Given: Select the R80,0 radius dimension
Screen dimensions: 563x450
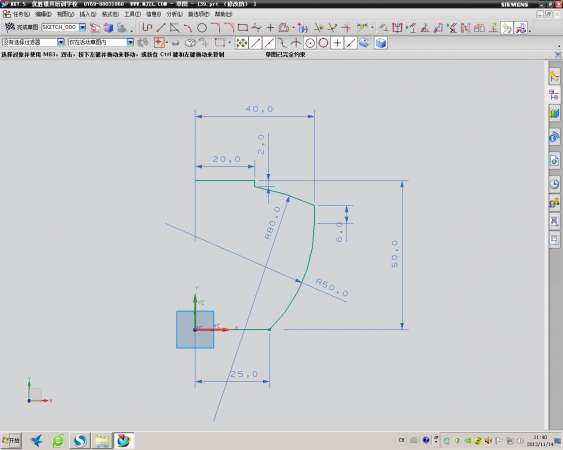Looking at the screenshot, I should (x=273, y=223).
